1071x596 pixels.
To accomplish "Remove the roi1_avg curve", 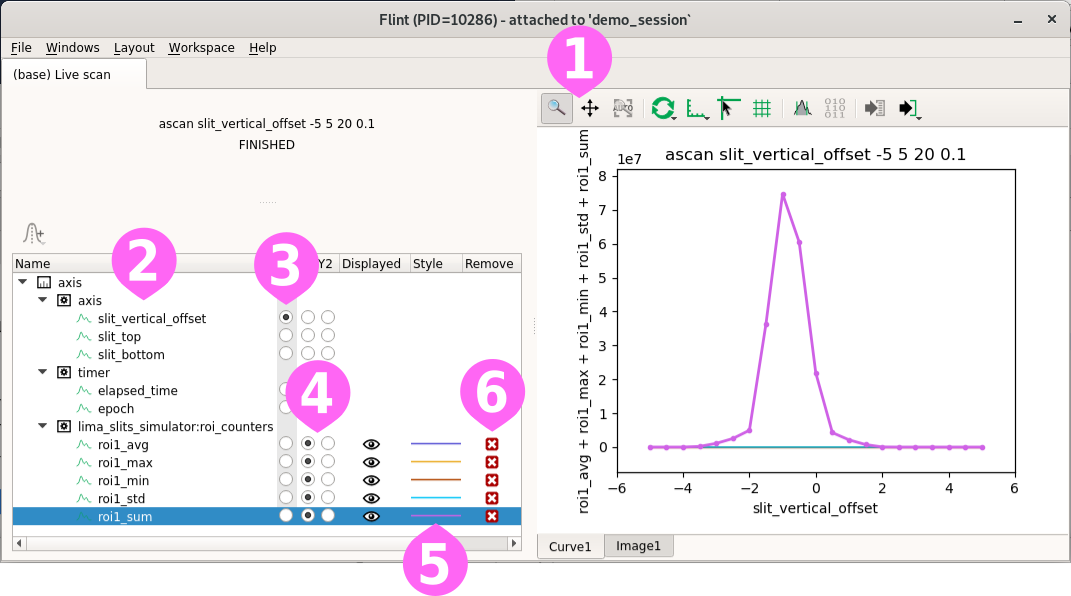I will (x=492, y=444).
